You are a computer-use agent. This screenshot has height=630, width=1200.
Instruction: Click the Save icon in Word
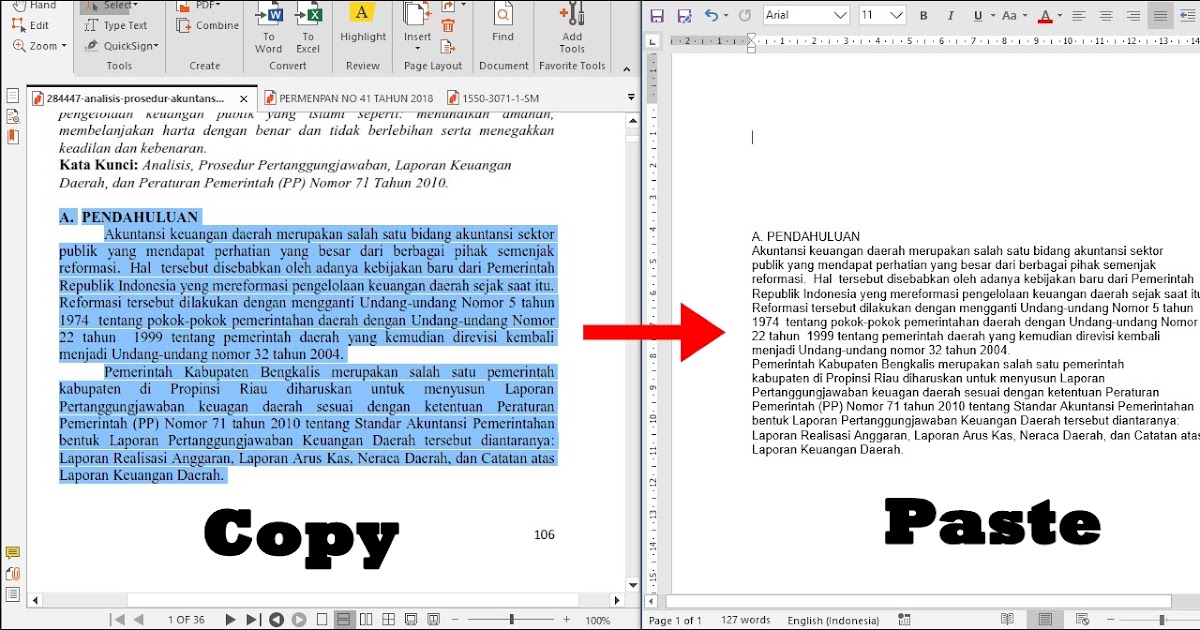pyautogui.click(x=657, y=14)
